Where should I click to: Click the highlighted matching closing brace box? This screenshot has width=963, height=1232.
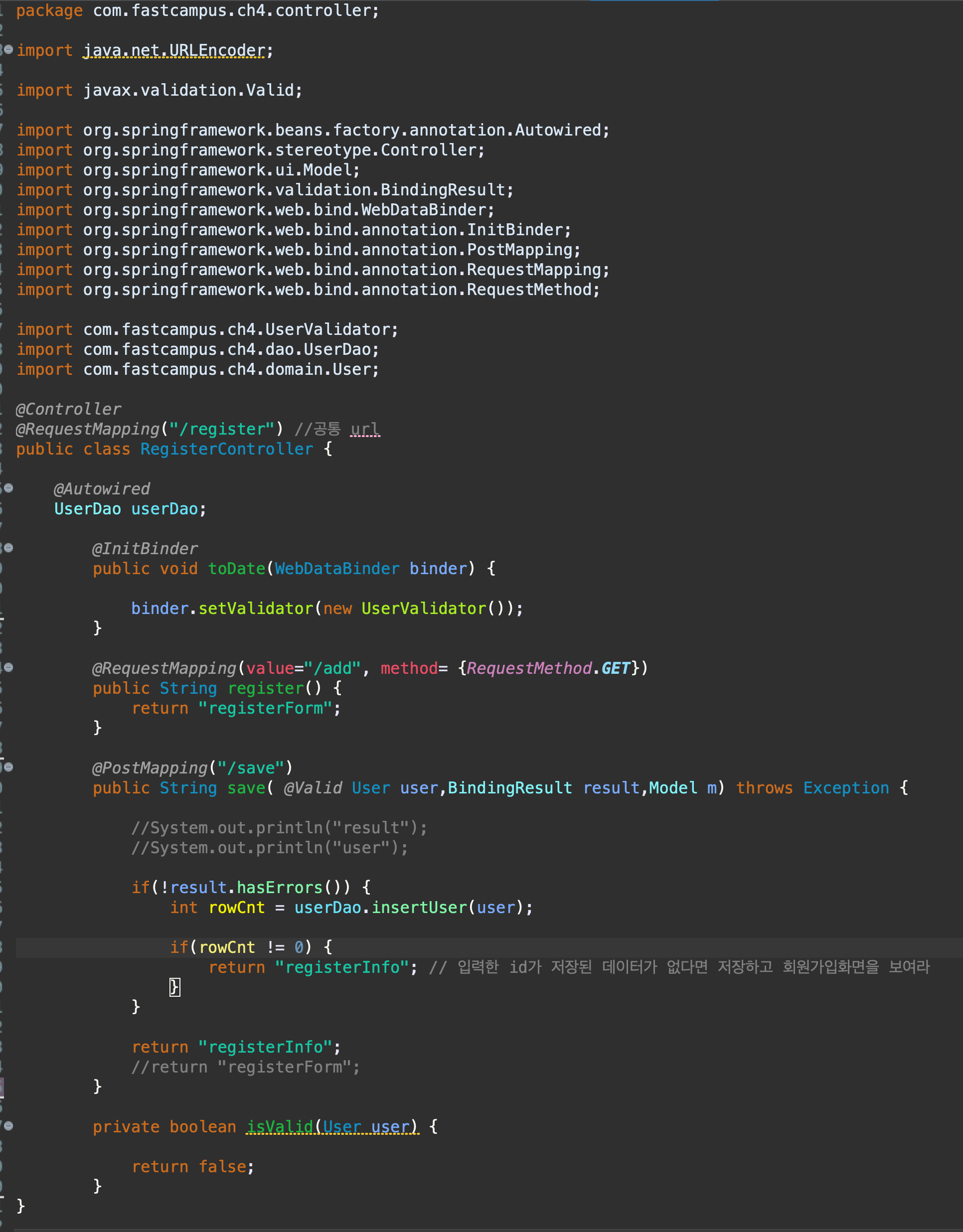point(175,987)
